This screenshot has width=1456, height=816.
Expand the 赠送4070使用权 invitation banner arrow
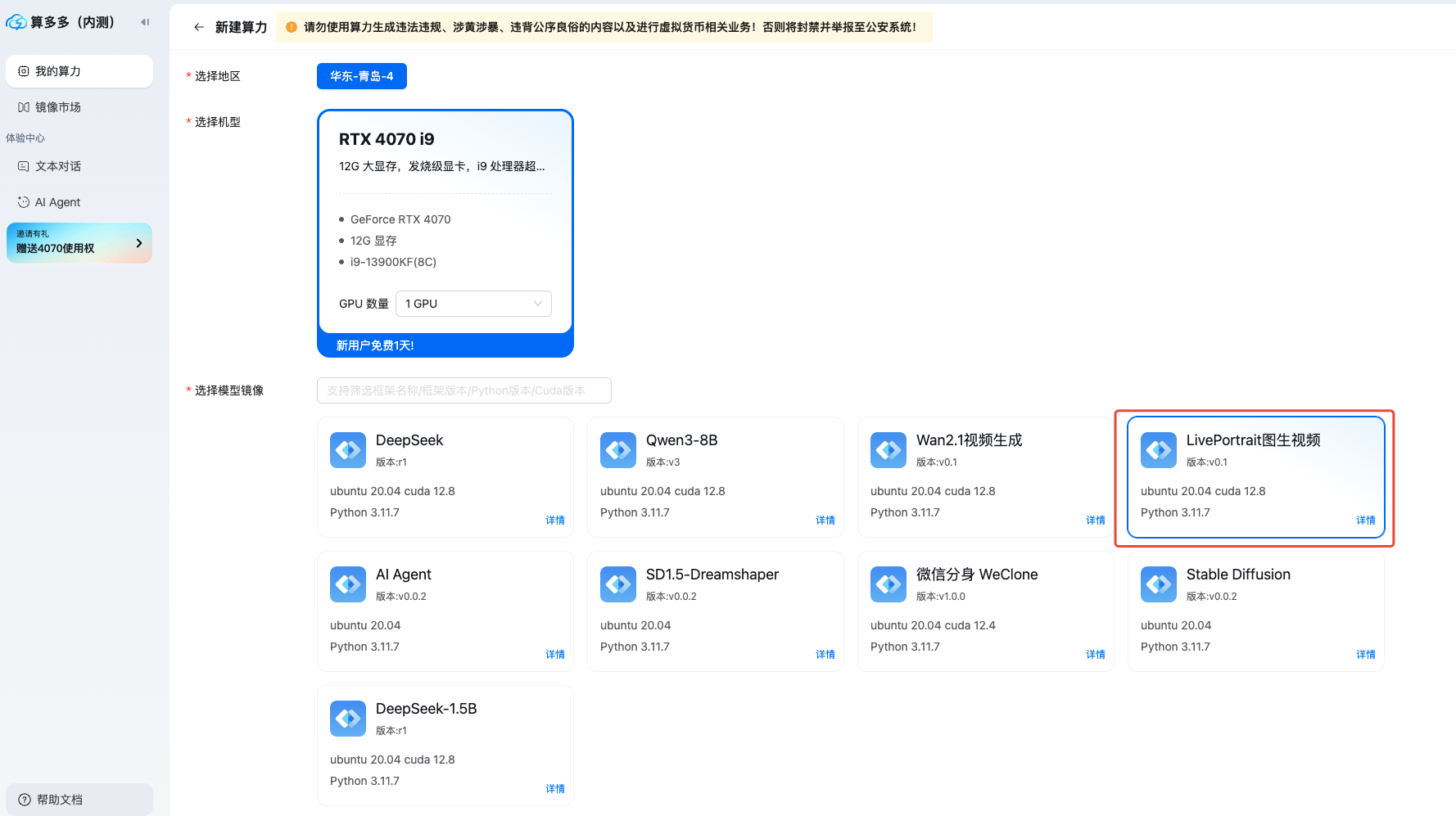tap(139, 243)
